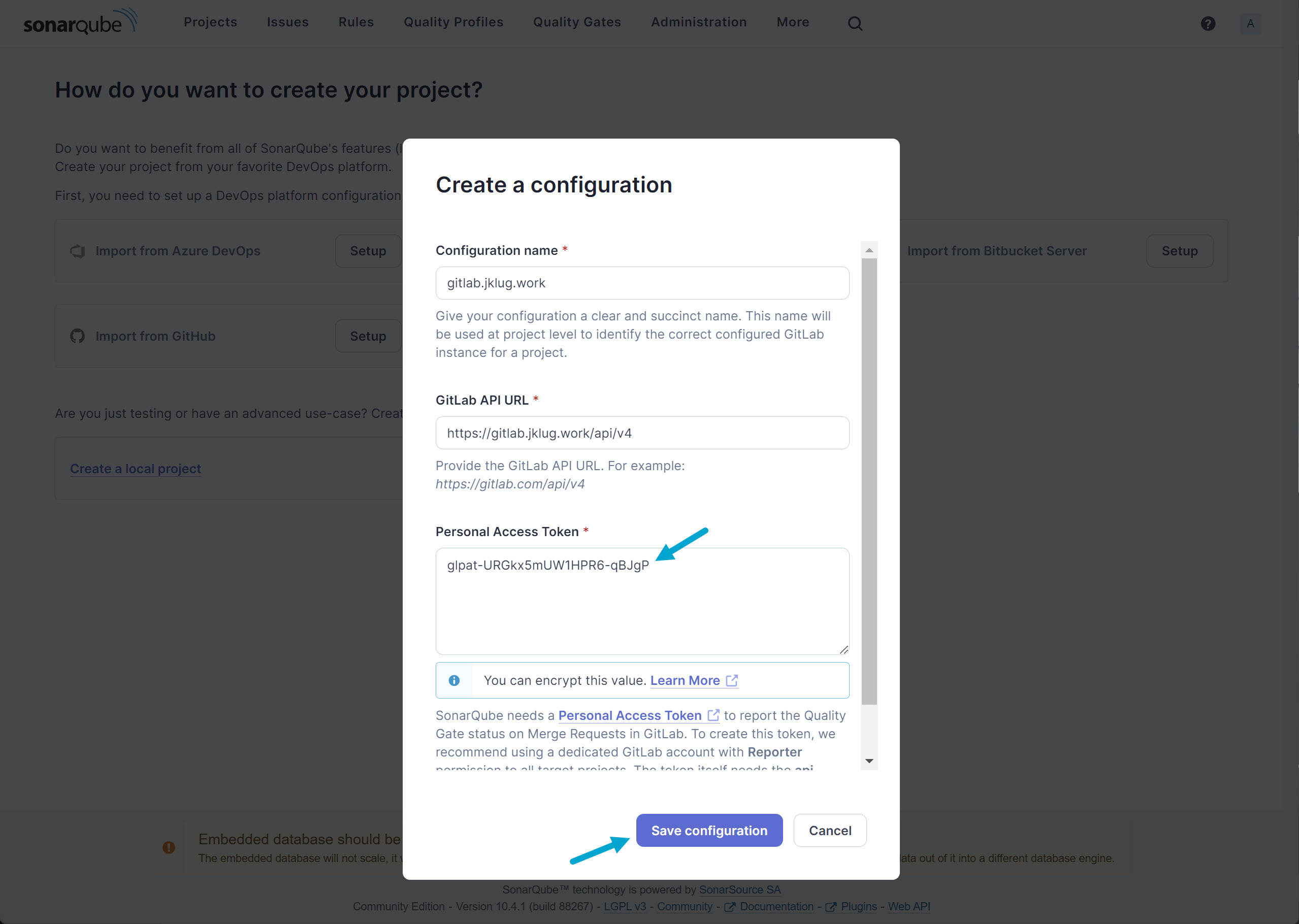Viewport: 1299px width, 924px height.
Task: Open the Administration menu item
Action: pyautogui.click(x=699, y=22)
